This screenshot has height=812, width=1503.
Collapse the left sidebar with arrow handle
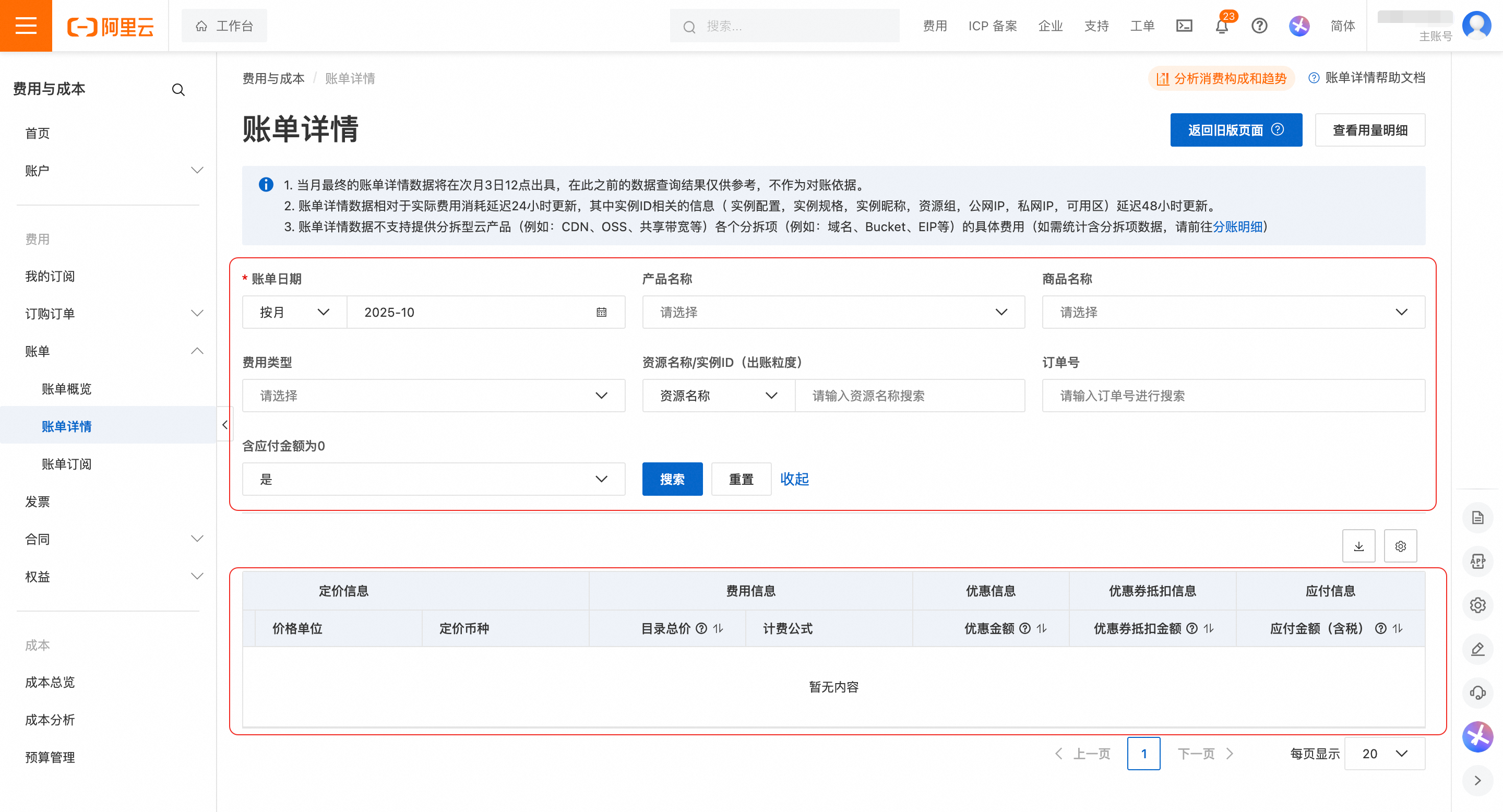click(224, 425)
